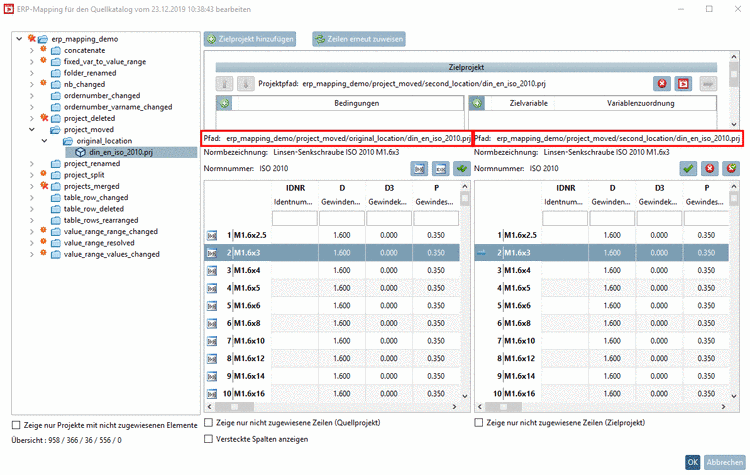Click the mapping icon of source row M1.6x8
Image resolution: width=750 pixels, height=475 pixels.
[212, 324]
